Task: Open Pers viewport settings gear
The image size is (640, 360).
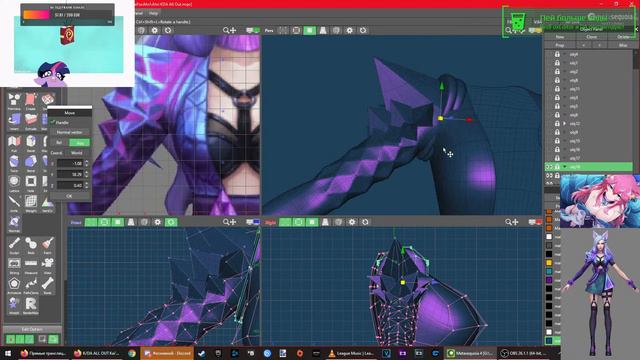Action: [349, 30]
